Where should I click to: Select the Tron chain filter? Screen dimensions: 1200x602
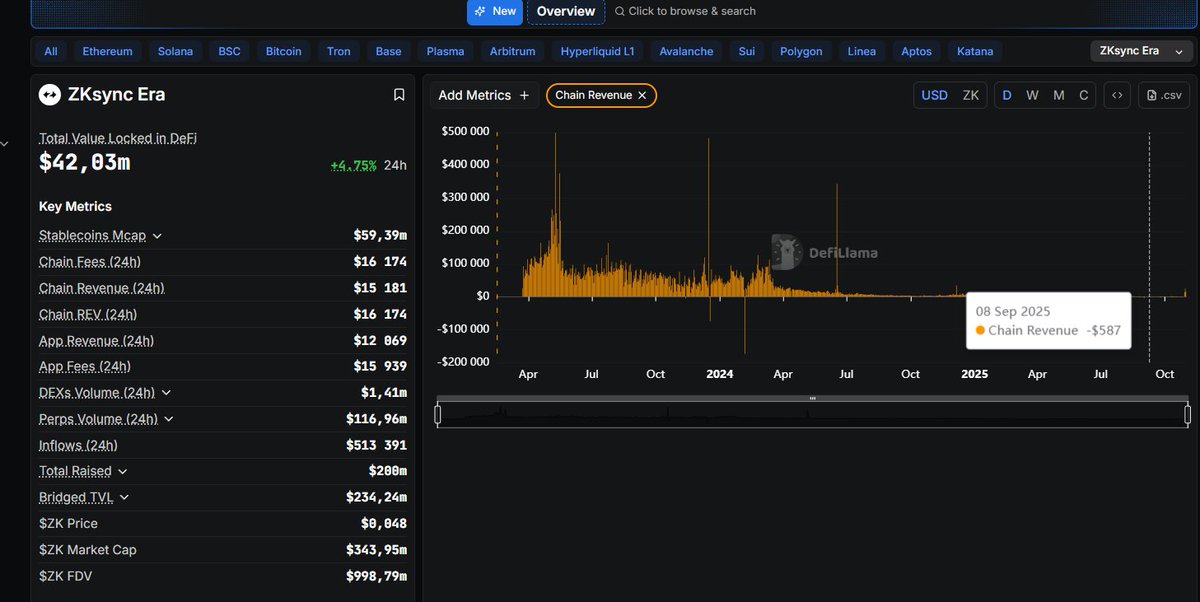339,51
